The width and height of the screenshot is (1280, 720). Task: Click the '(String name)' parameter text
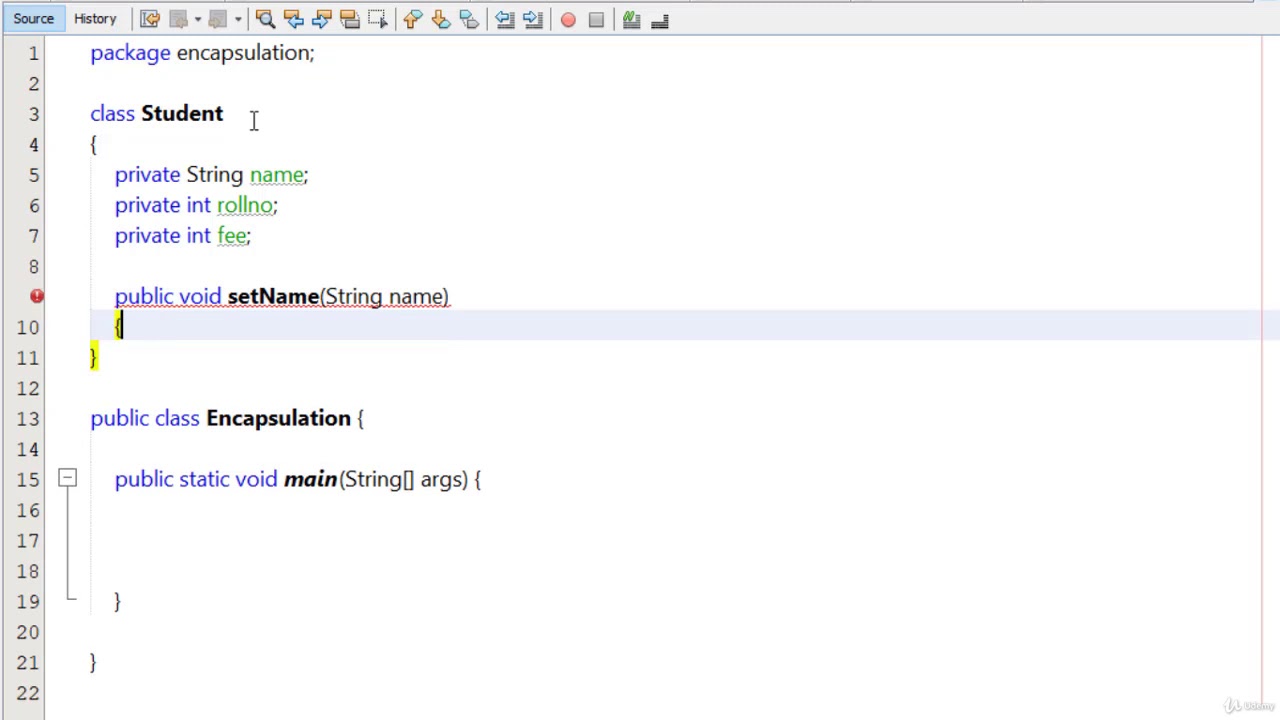tap(385, 296)
